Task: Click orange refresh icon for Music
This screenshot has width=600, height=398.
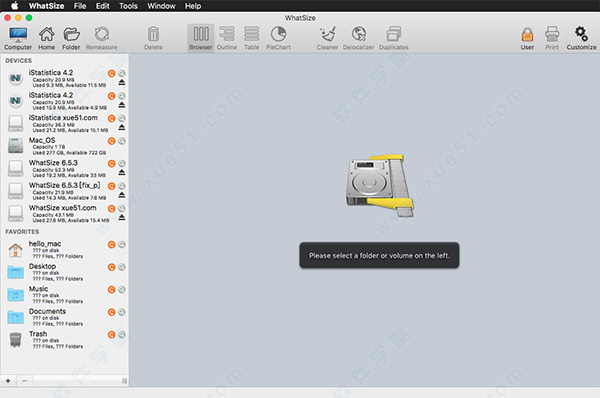Action: click(x=111, y=290)
